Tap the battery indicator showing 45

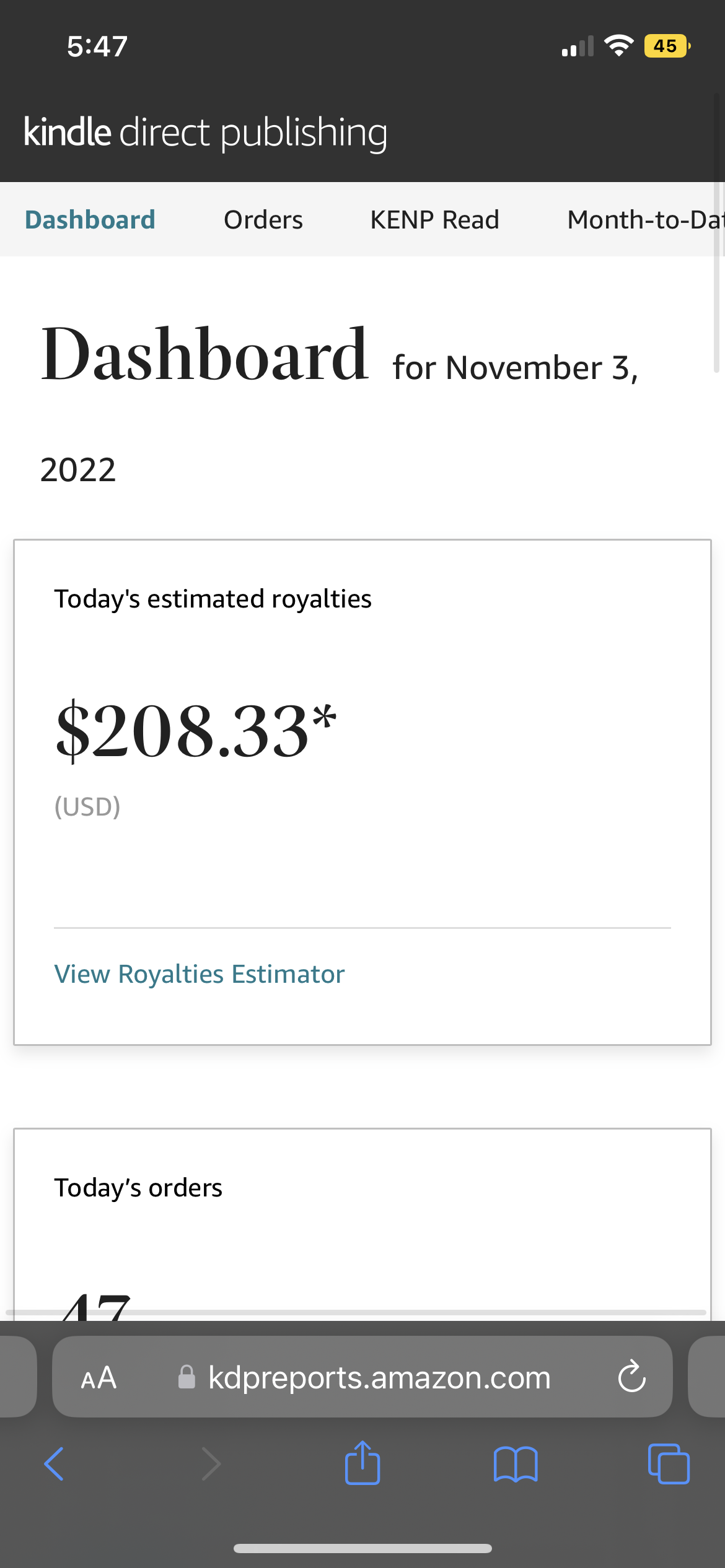[667, 46]
